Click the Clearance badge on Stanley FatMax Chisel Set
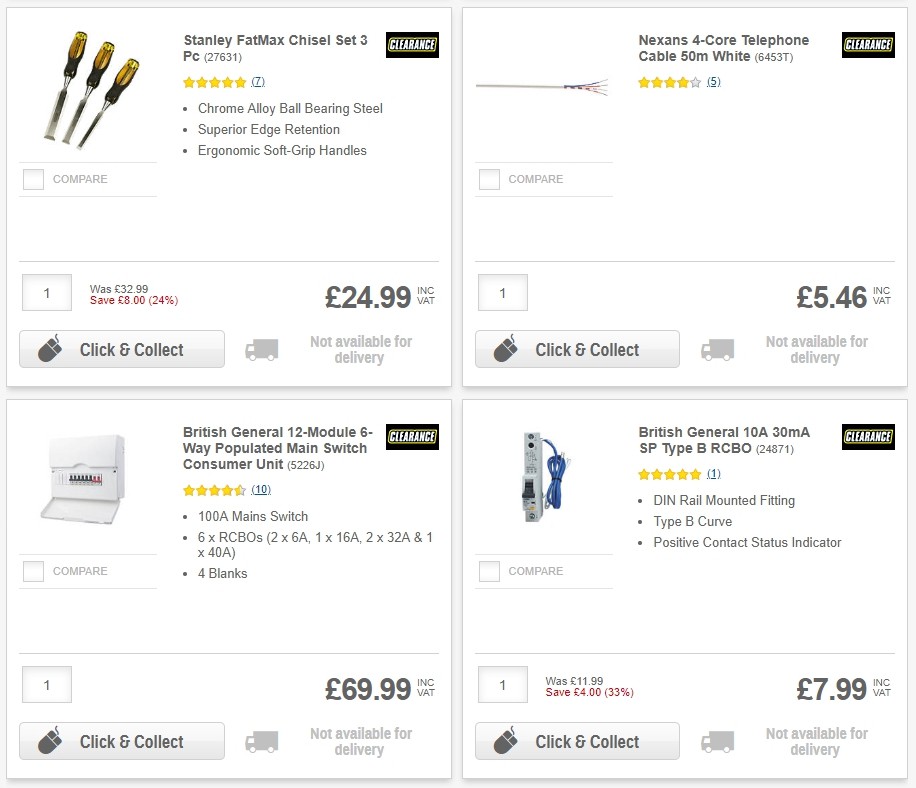This screenshot has height=788, width=916. pyautogui.click(x=412, y=44)
